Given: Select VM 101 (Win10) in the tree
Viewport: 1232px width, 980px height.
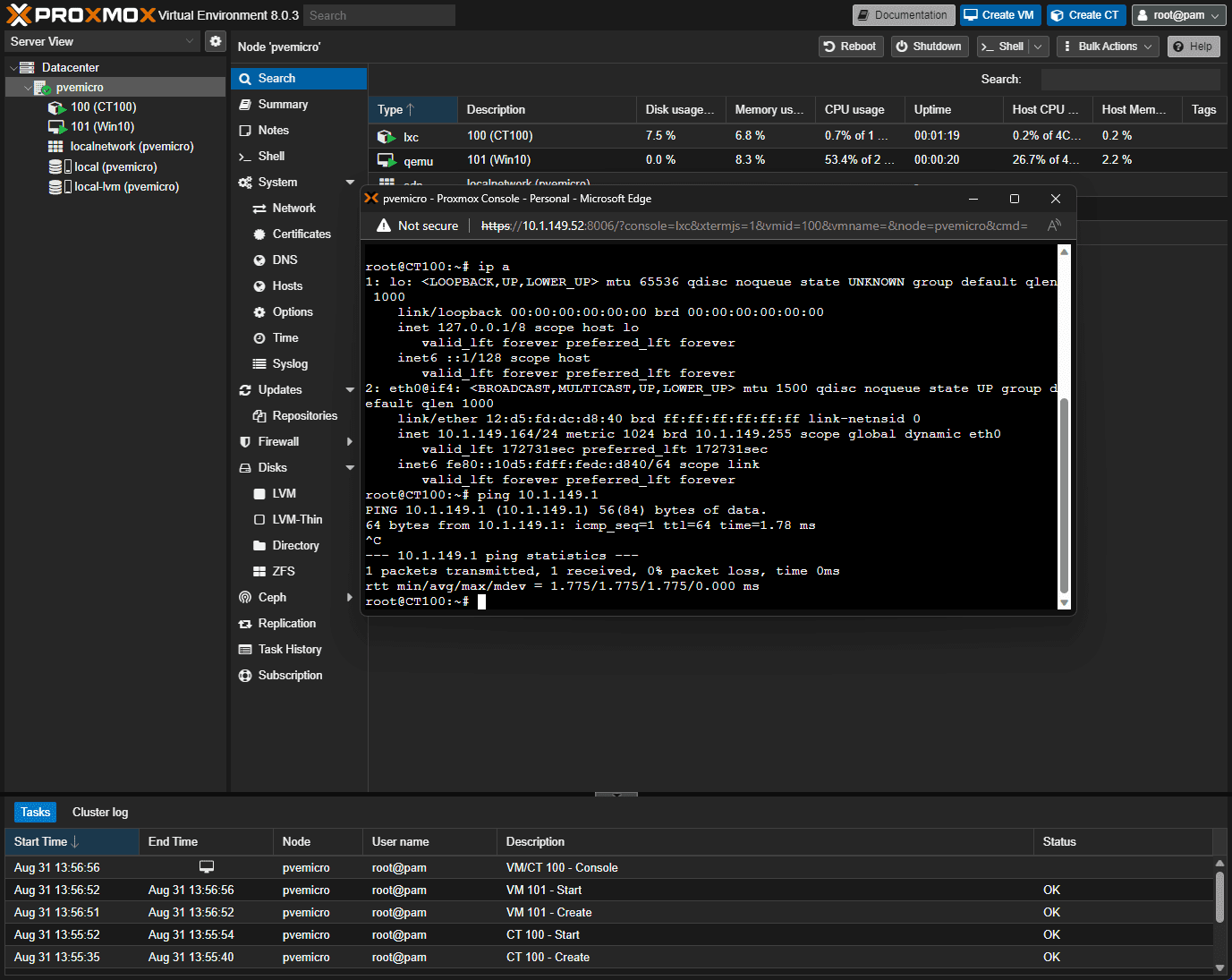Looking at the screenshot, I should (x=103, y=126).
